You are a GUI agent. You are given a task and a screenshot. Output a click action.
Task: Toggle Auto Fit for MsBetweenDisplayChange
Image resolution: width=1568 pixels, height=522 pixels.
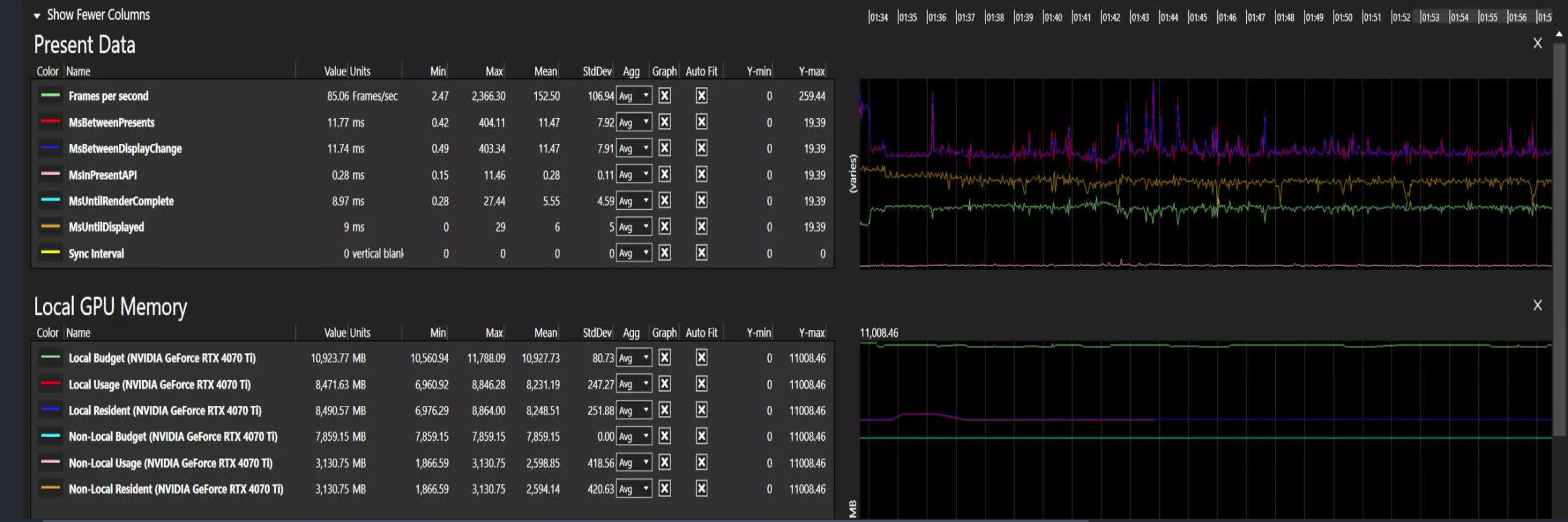701,148
